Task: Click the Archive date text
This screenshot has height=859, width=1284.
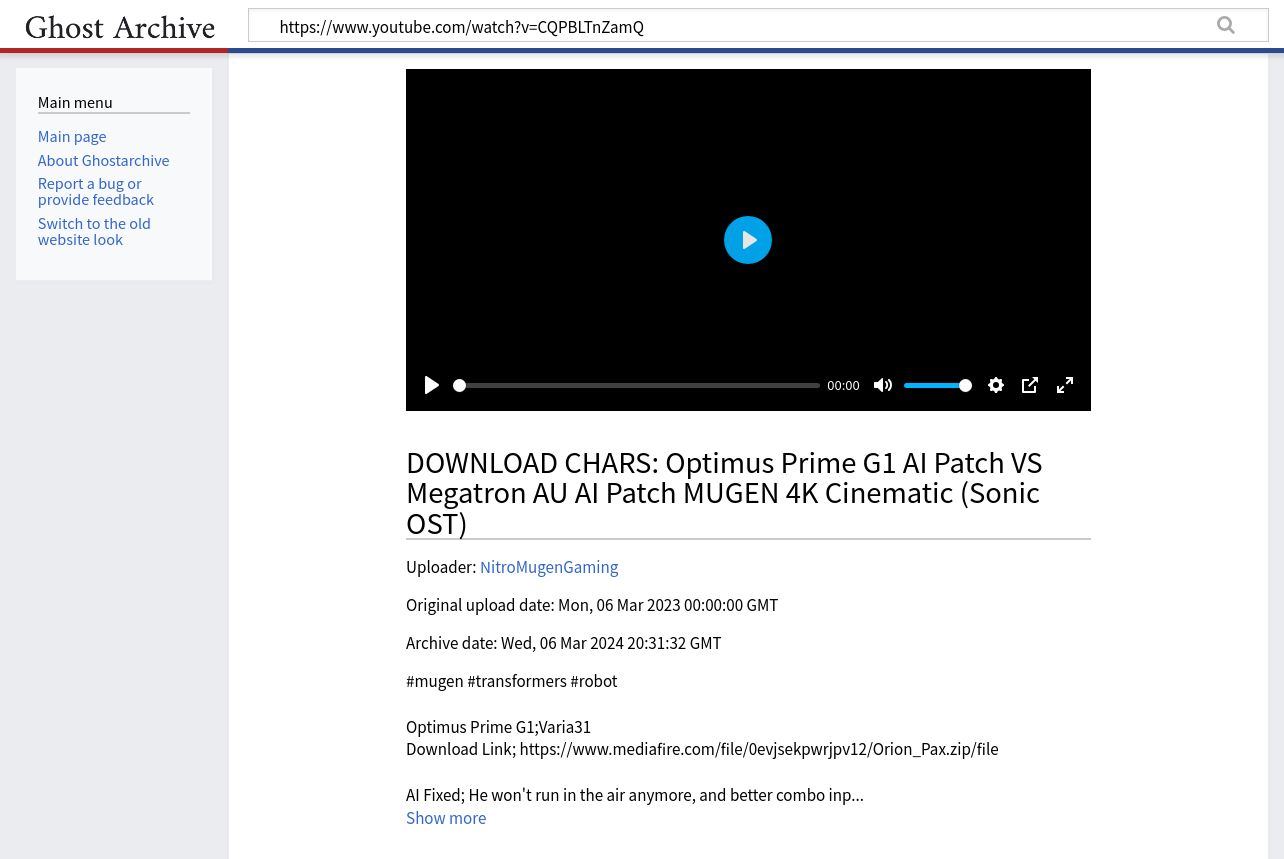Action: click(564, 643)
